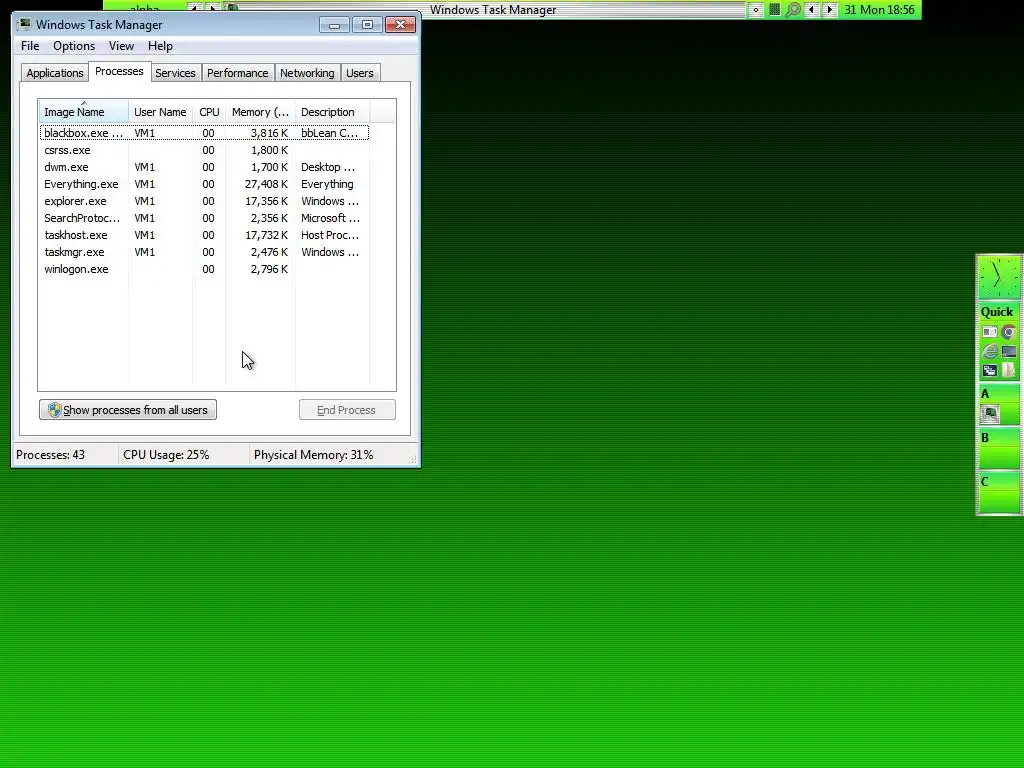Click the 31 Mon 18:56 clock
This screenshot has height=768, width=1024.
880,10
